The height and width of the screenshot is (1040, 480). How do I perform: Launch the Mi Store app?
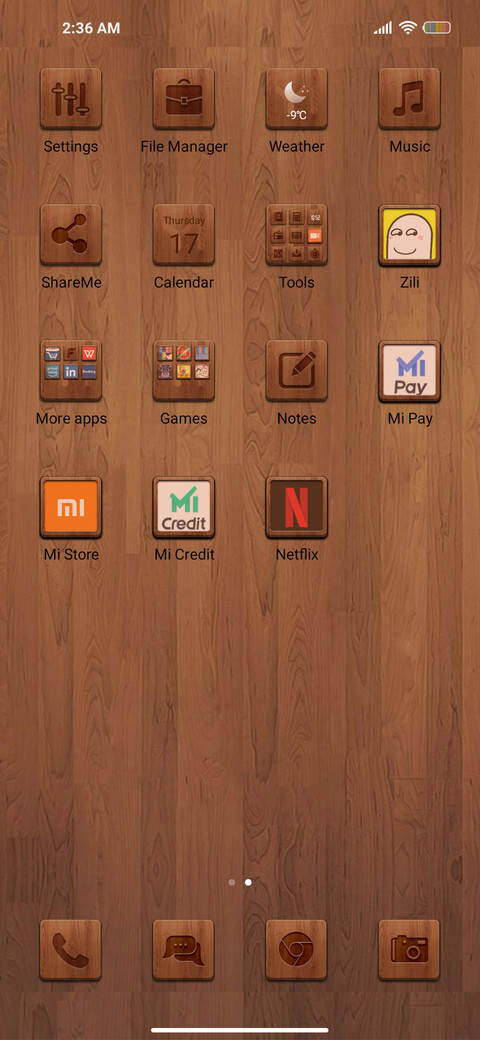[x=71, y=507]
